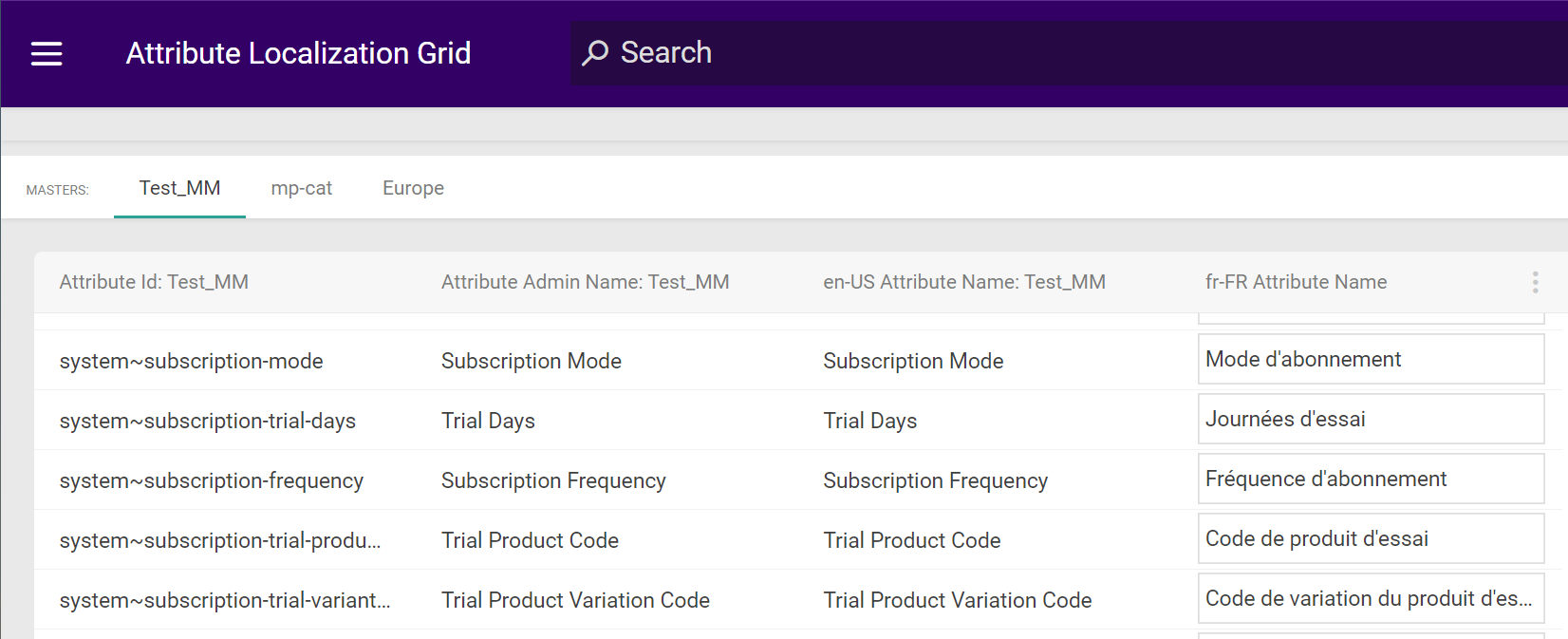
Task: Edit the Code de variation du produit field
Action: 1371,599
